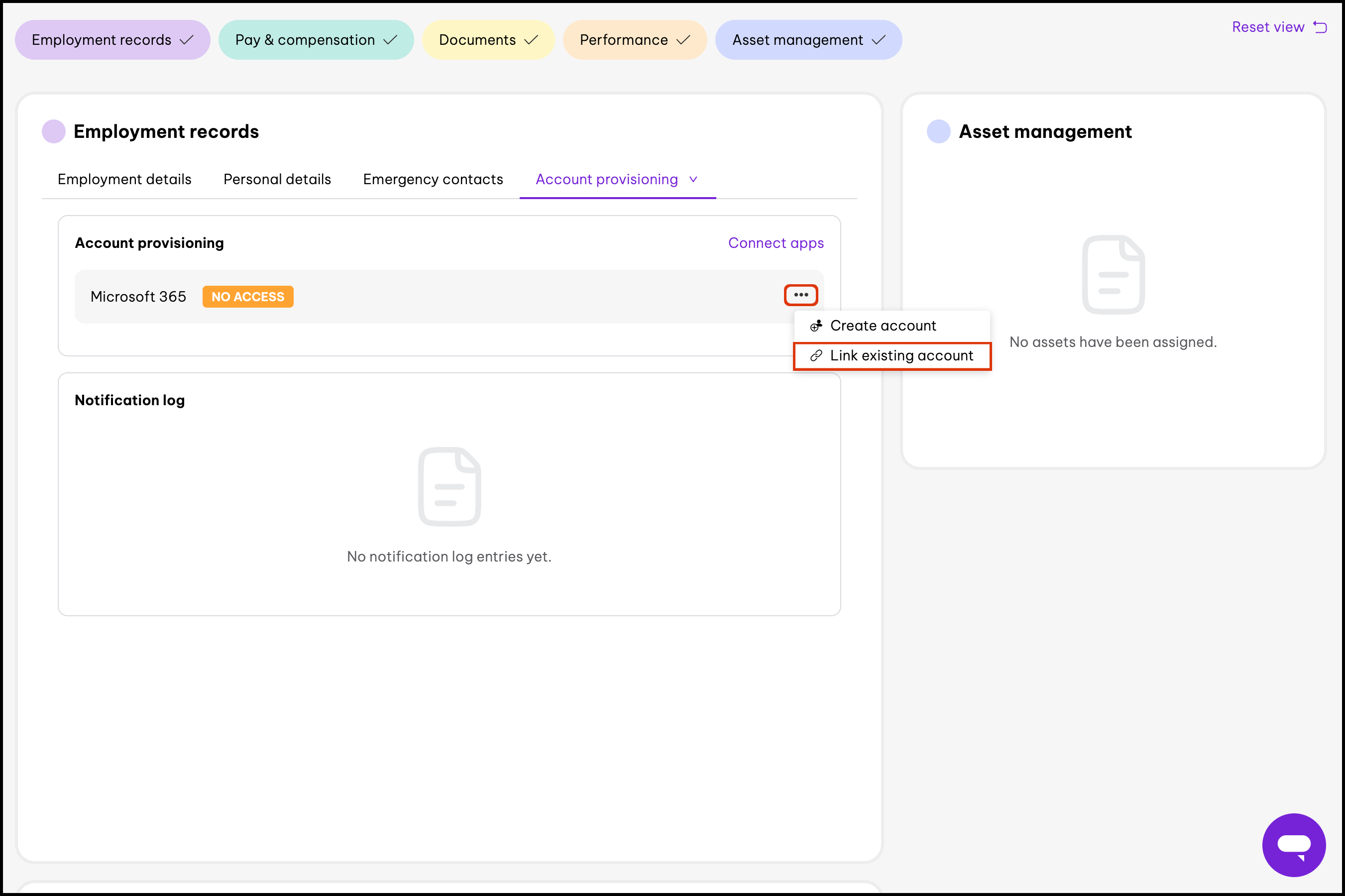Open the three-dot menu for Microsoft 365

pyautogui.click(x=800, y=295)
